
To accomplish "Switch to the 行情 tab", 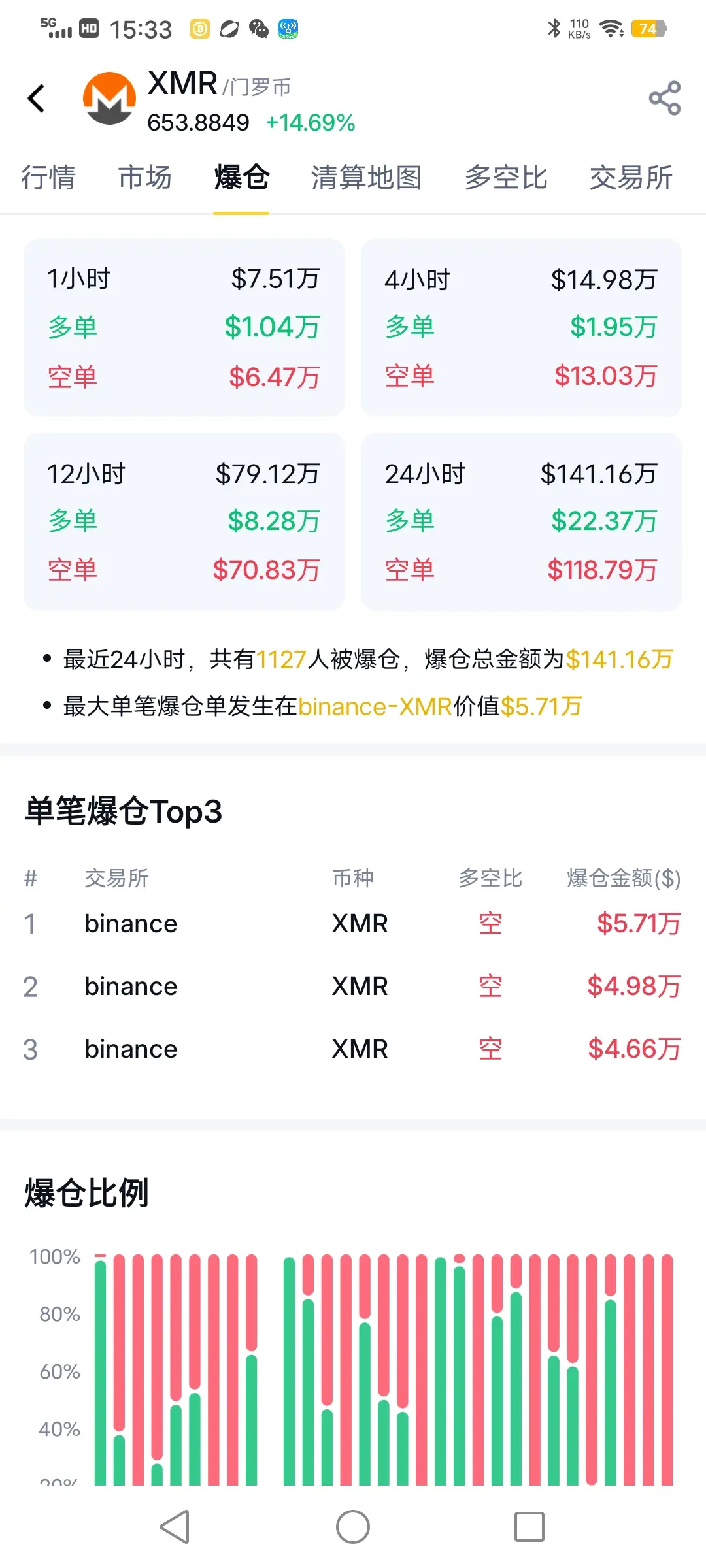I will click(x=48, y=178).
